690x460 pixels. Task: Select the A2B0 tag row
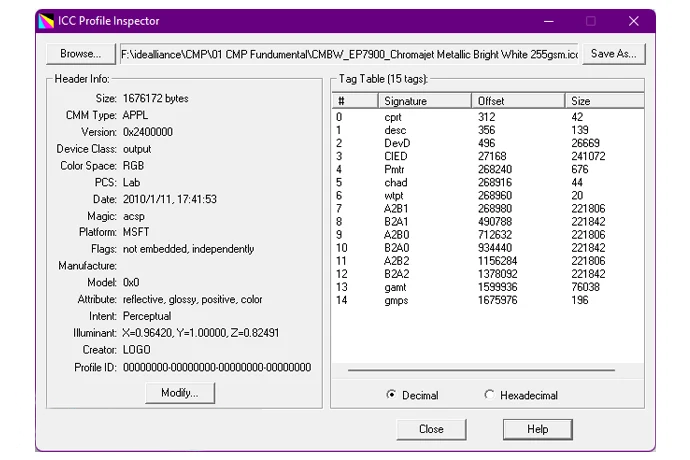pyautogui.click(x=488, y=235)
